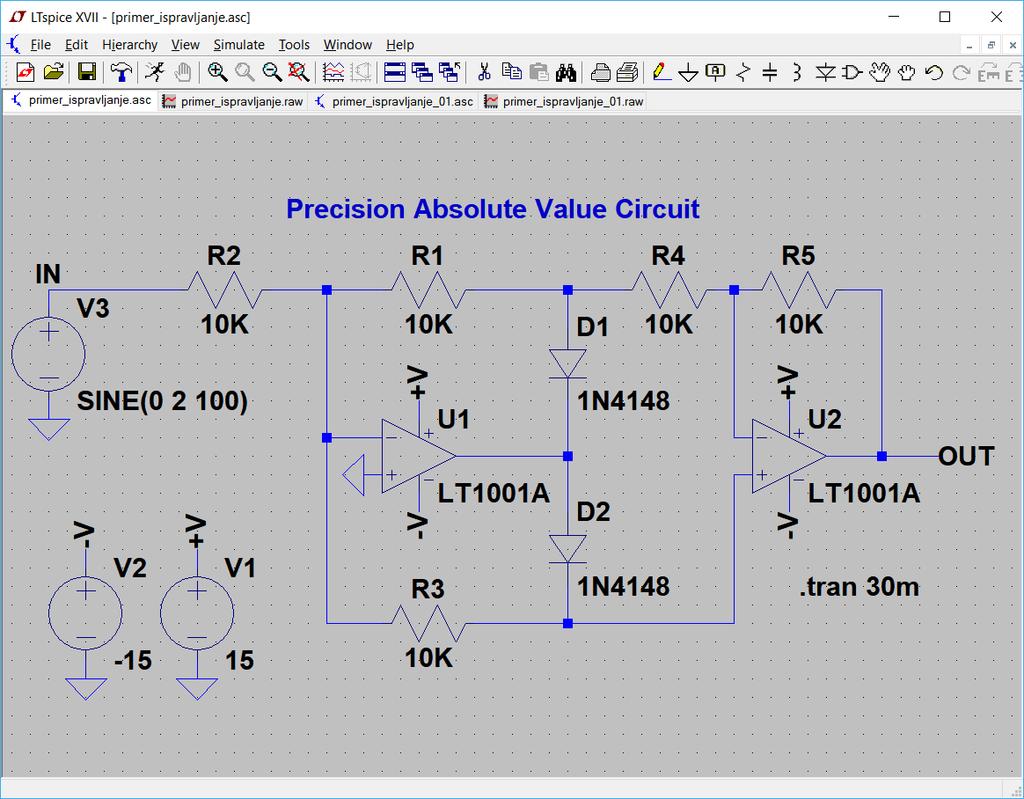Switch to the primer_ispravljanje_01.raw tab
This screenshot has width=1024, height=799.
[x=564, y=101]
